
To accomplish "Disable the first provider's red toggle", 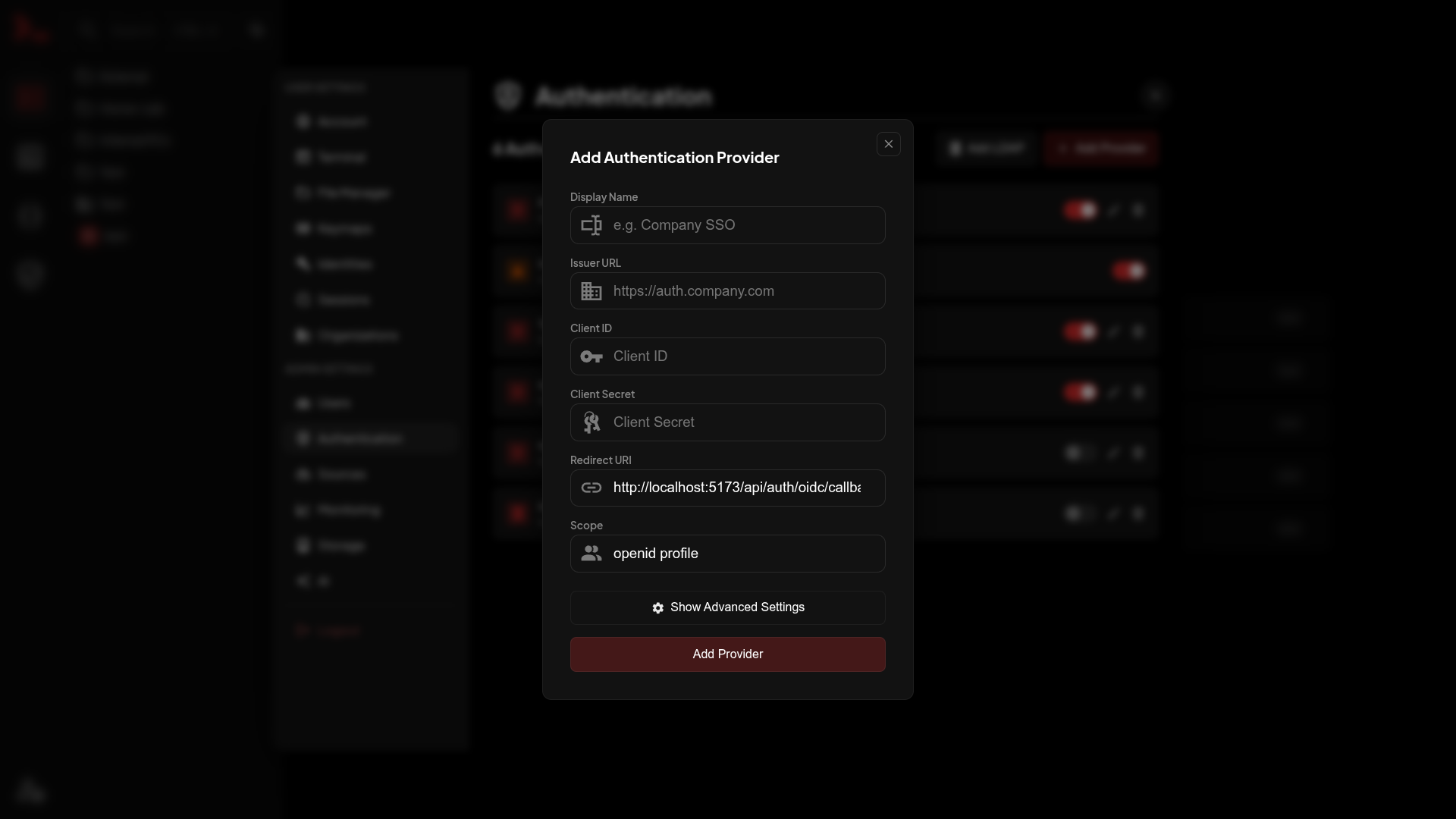I will 1081,210.
